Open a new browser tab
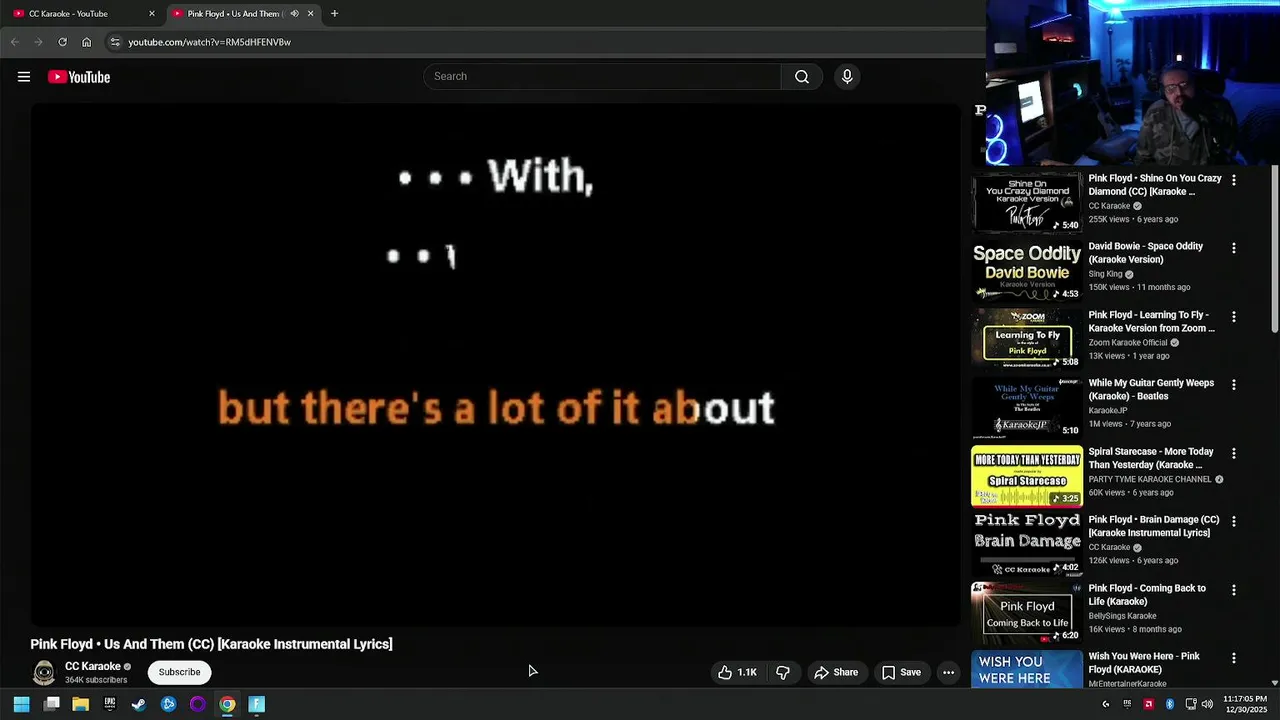This screenshot has height=720, width=1280. 334,14
